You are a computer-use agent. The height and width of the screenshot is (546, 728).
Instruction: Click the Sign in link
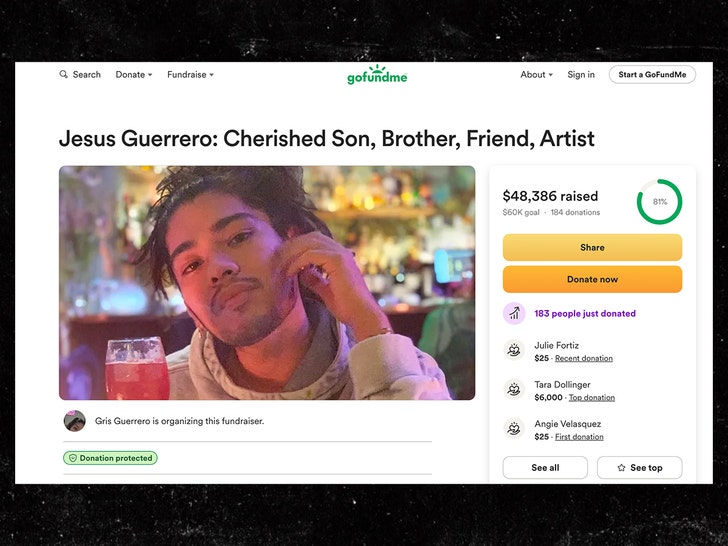coord(581,75)
